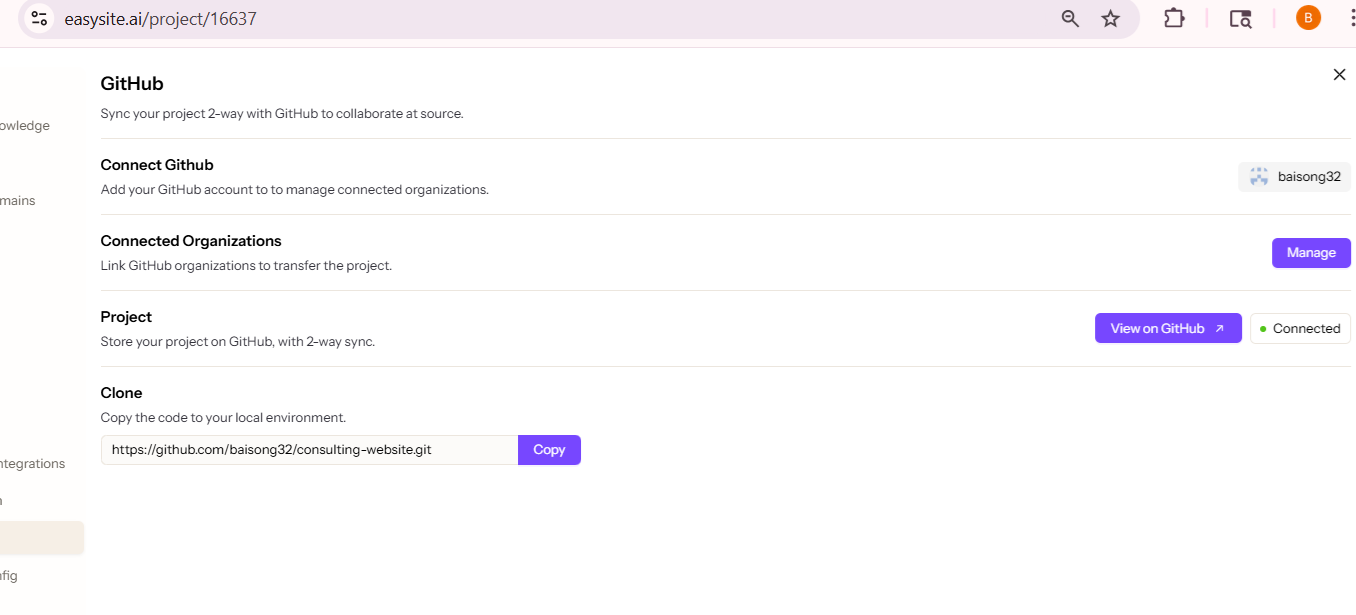This screenshot has height=615, width=1356.
Task: Open the page zoom magnifier icon
Action: click(x=1070, y=18)
